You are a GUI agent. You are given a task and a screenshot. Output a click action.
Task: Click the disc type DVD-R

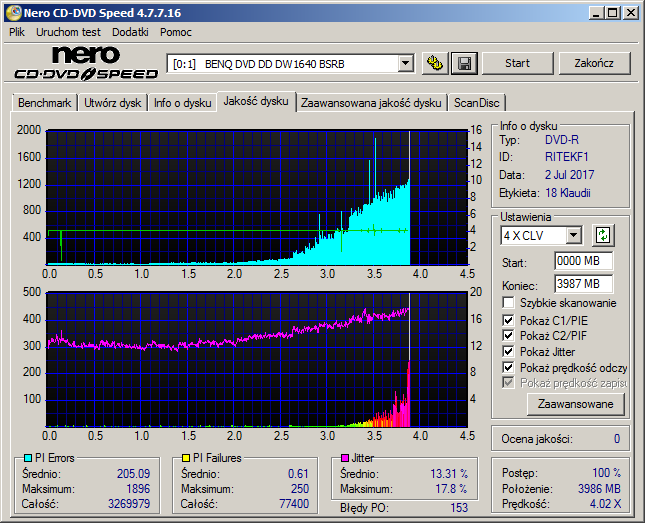coord(562,140)
